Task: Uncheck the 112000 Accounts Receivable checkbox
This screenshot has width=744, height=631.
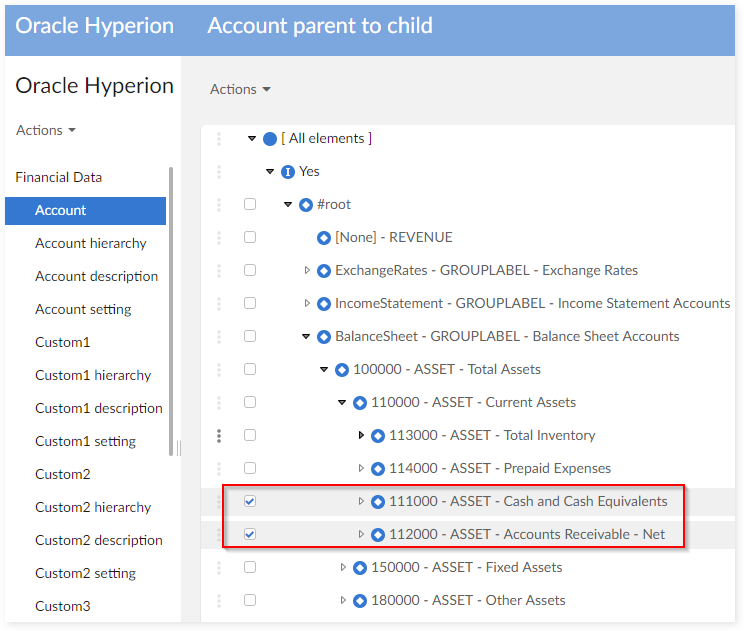Action: tap(250, 534)
